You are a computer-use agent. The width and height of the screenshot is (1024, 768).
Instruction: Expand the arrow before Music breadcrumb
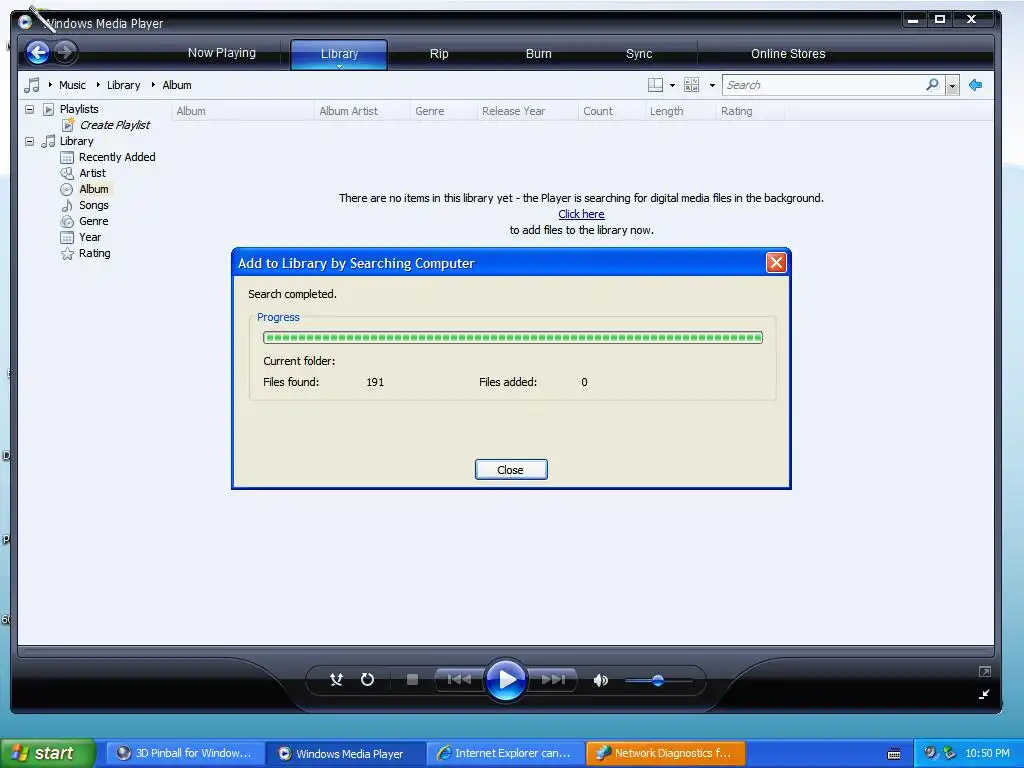tap(50, 84)
